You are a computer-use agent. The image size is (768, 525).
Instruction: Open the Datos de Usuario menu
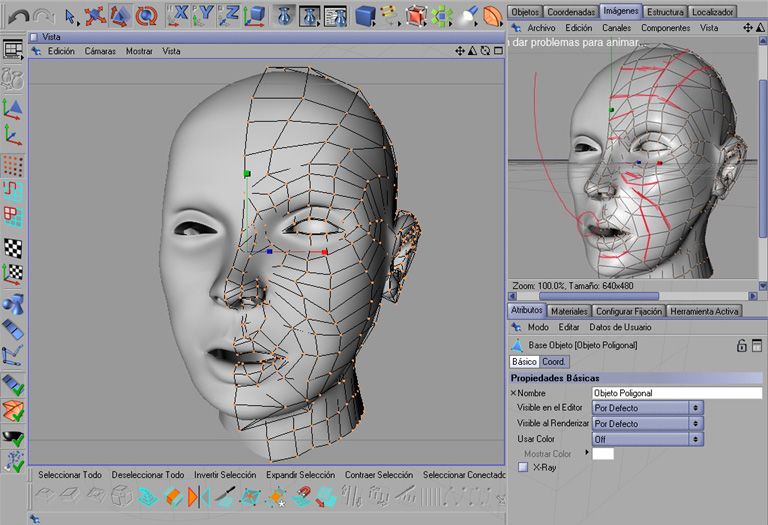point(620,327)
